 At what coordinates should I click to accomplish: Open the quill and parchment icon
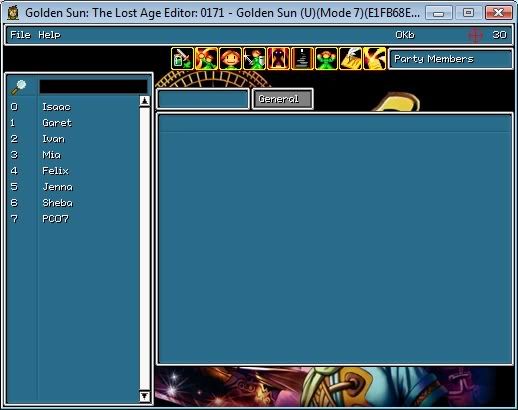coord(350,58)
